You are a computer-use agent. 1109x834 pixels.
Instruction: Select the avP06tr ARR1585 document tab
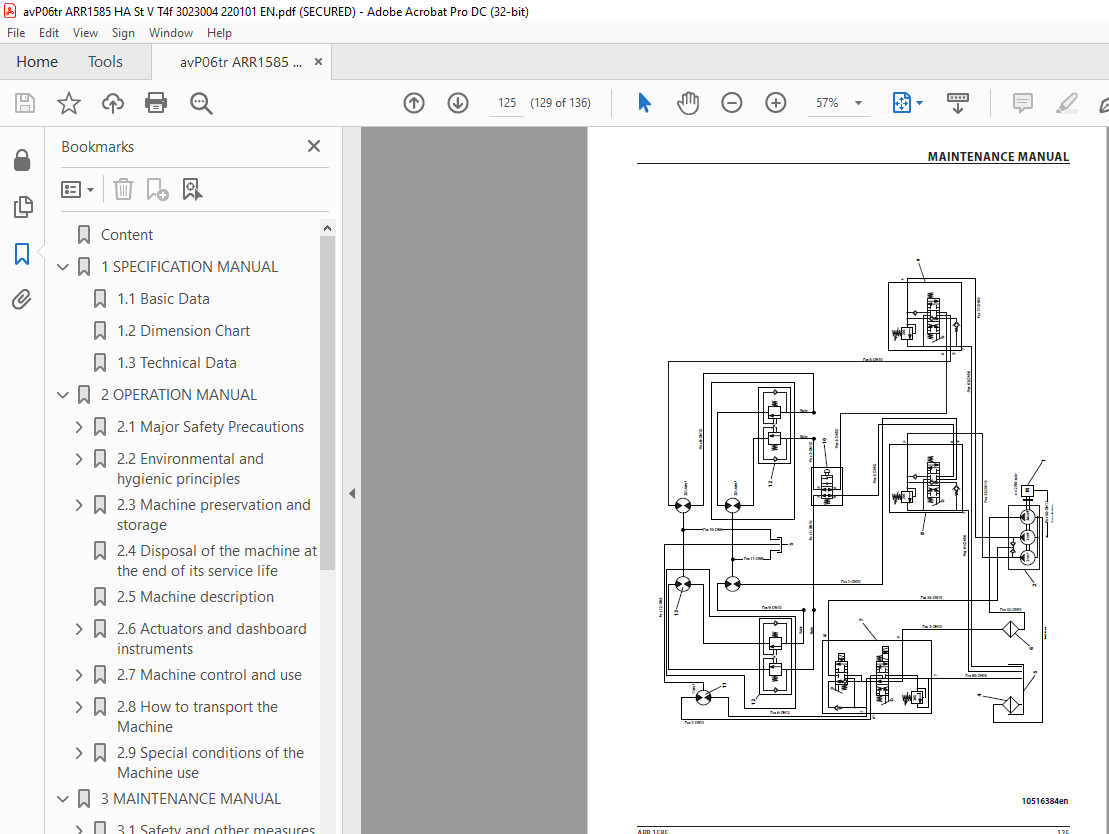[x=240, y=62]
